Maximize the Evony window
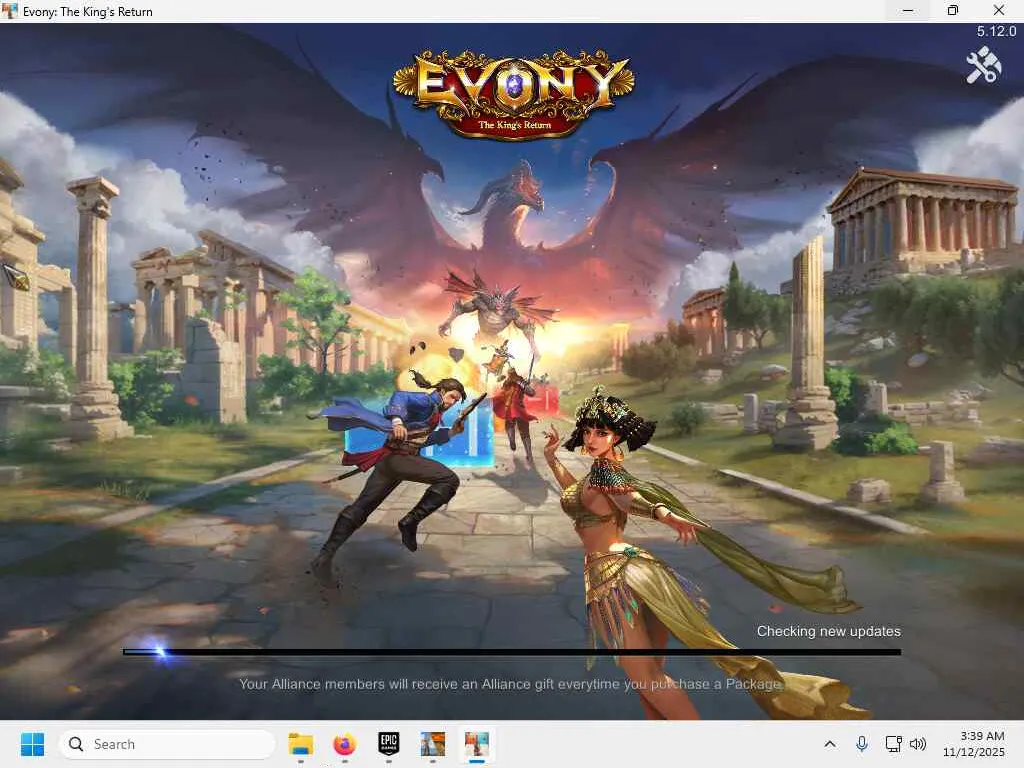Screen dimensions: 1024x768 coord(953,11)
